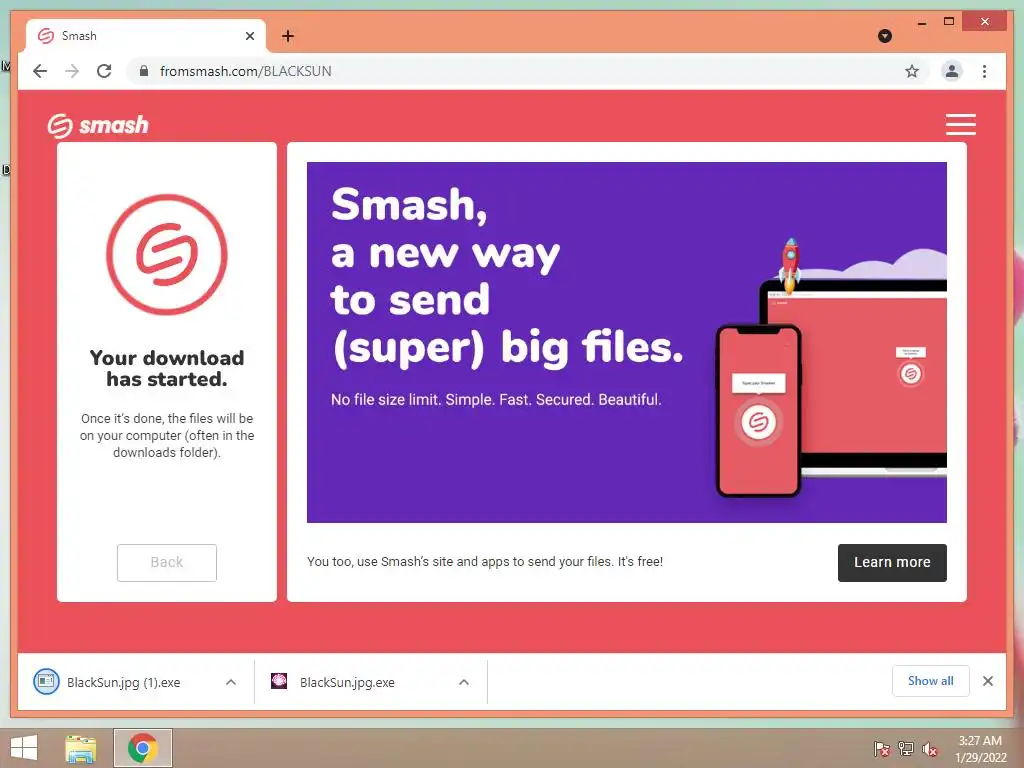The image size is (1024, 768).
Task: Open File Explorer from taskbar
Action: coord(80,748)
